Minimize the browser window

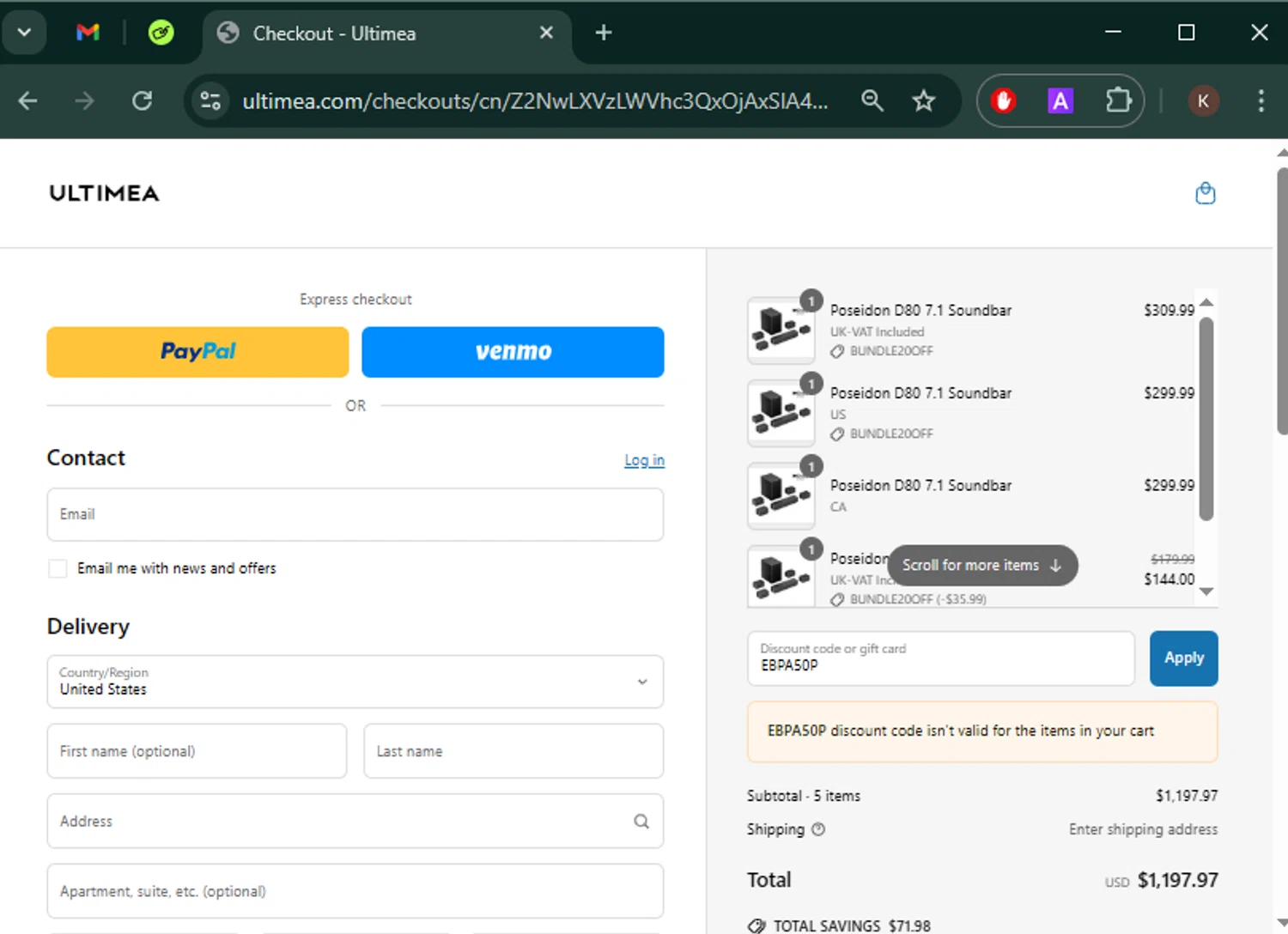coord(1113,33)
